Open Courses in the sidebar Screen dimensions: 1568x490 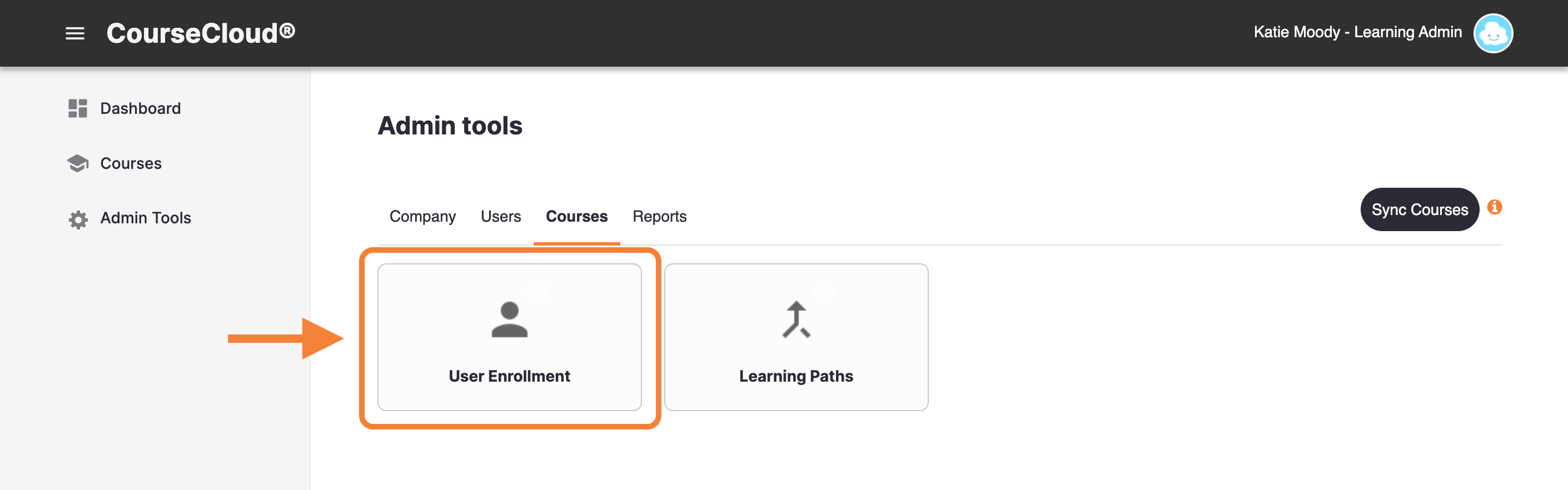tap(131, 163)
